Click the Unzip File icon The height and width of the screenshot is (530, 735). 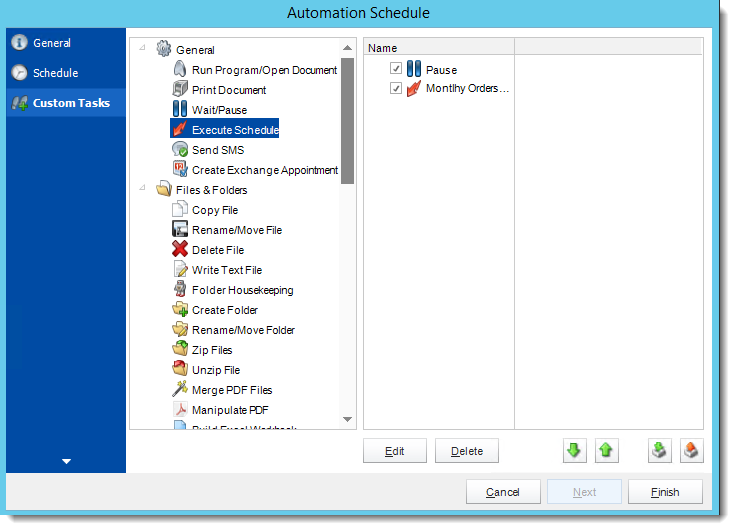click(180, 369)
